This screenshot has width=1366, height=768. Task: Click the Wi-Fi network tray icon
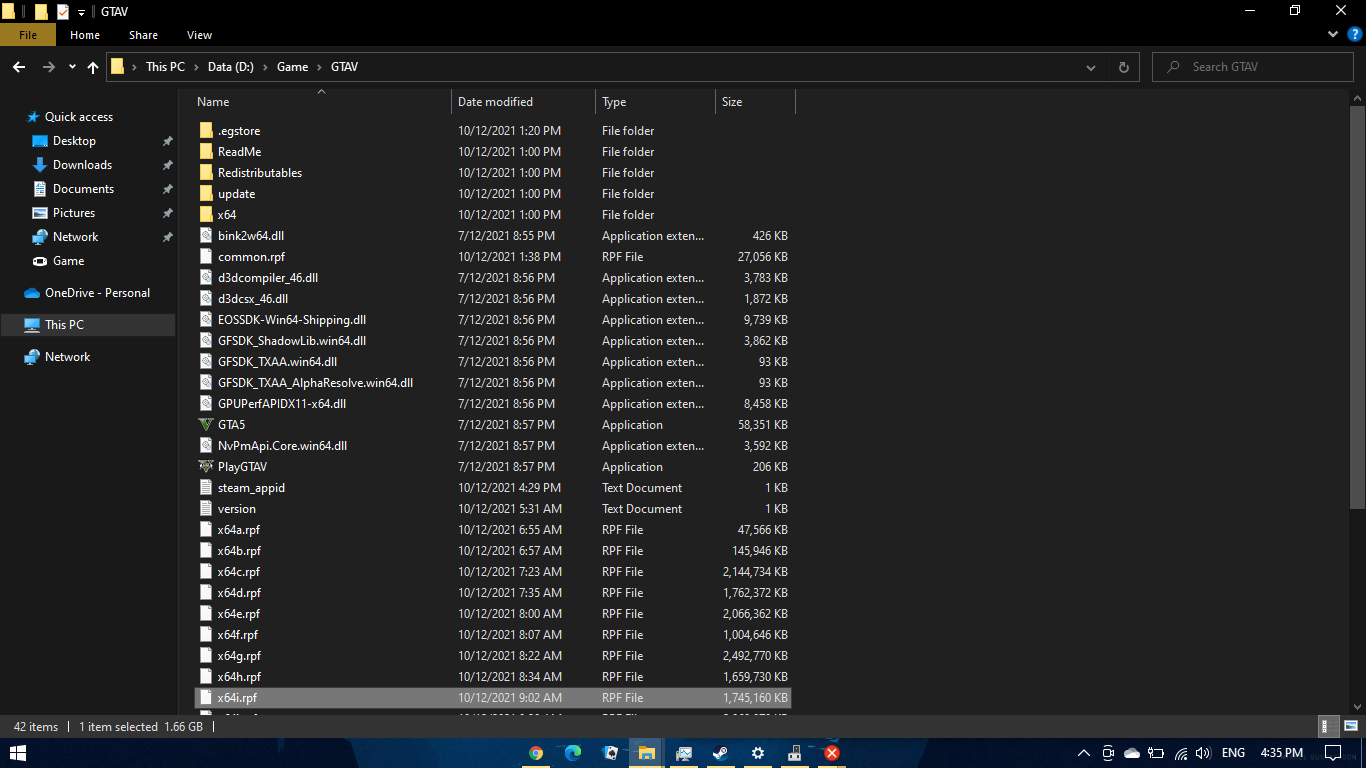[1181, 753]
